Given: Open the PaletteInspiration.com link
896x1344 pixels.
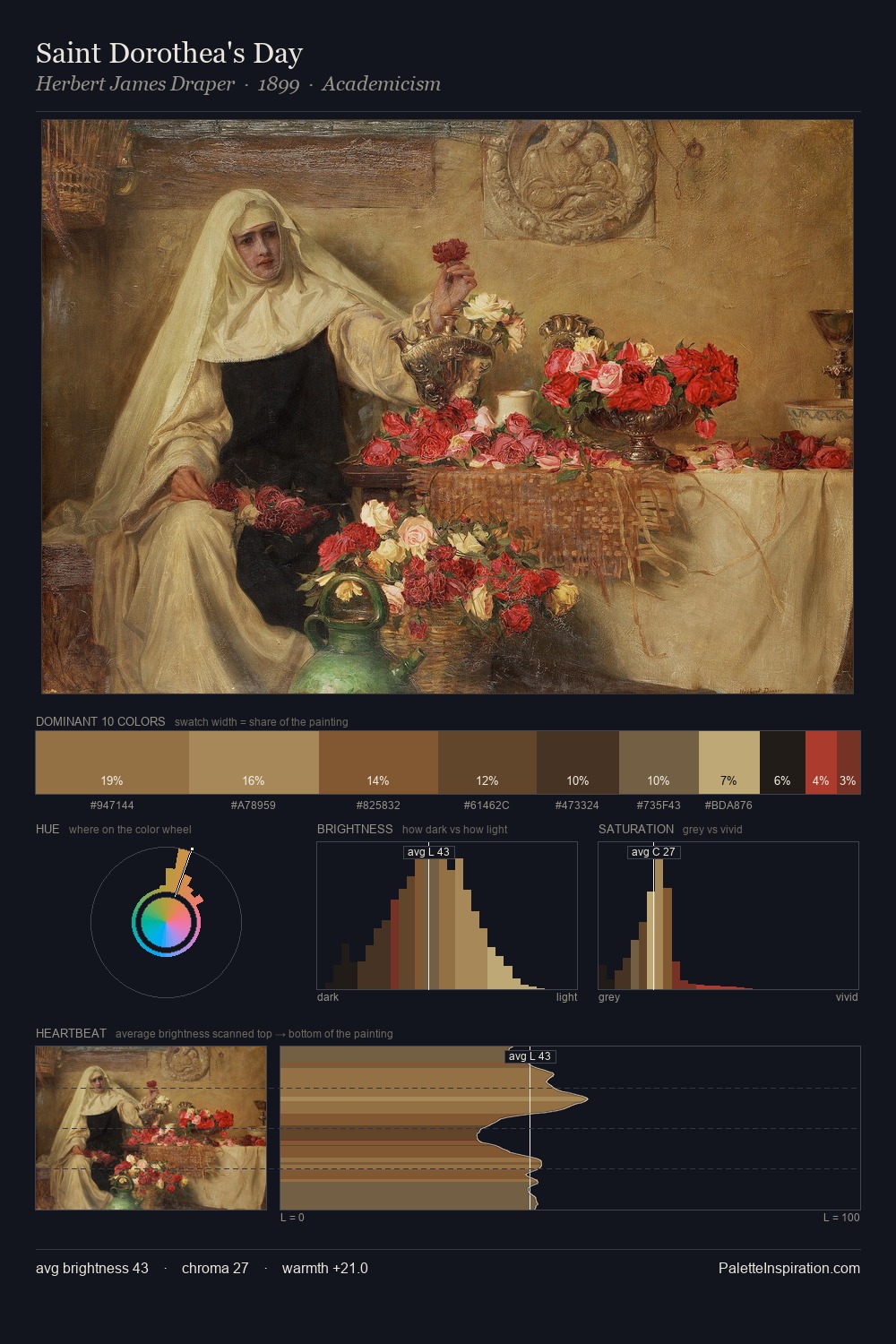Looking at the screenshot, I should (789, 1269).
